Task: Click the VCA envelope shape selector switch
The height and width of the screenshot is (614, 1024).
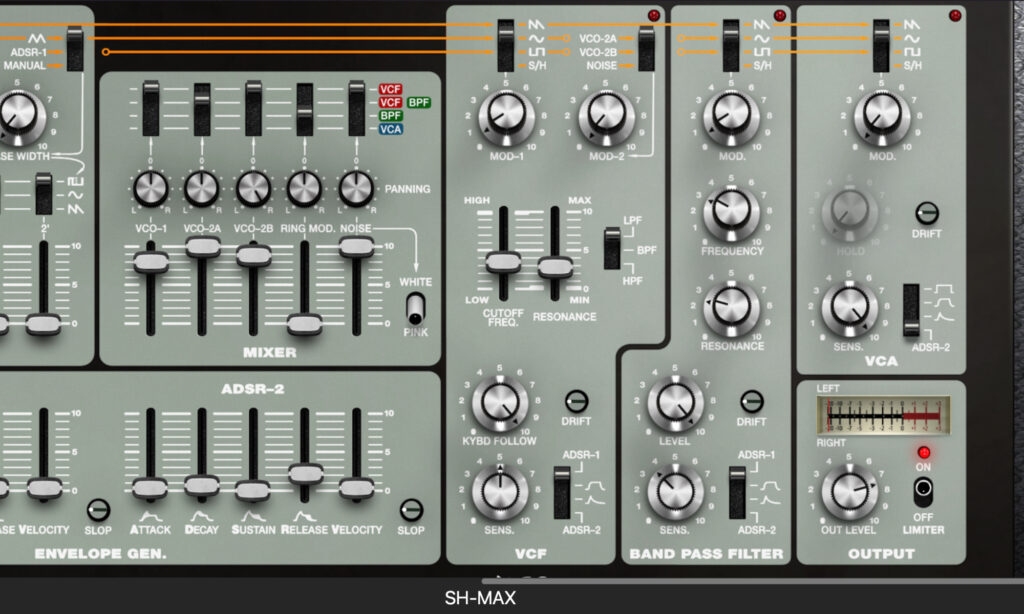Action: (x=911, y=310)
